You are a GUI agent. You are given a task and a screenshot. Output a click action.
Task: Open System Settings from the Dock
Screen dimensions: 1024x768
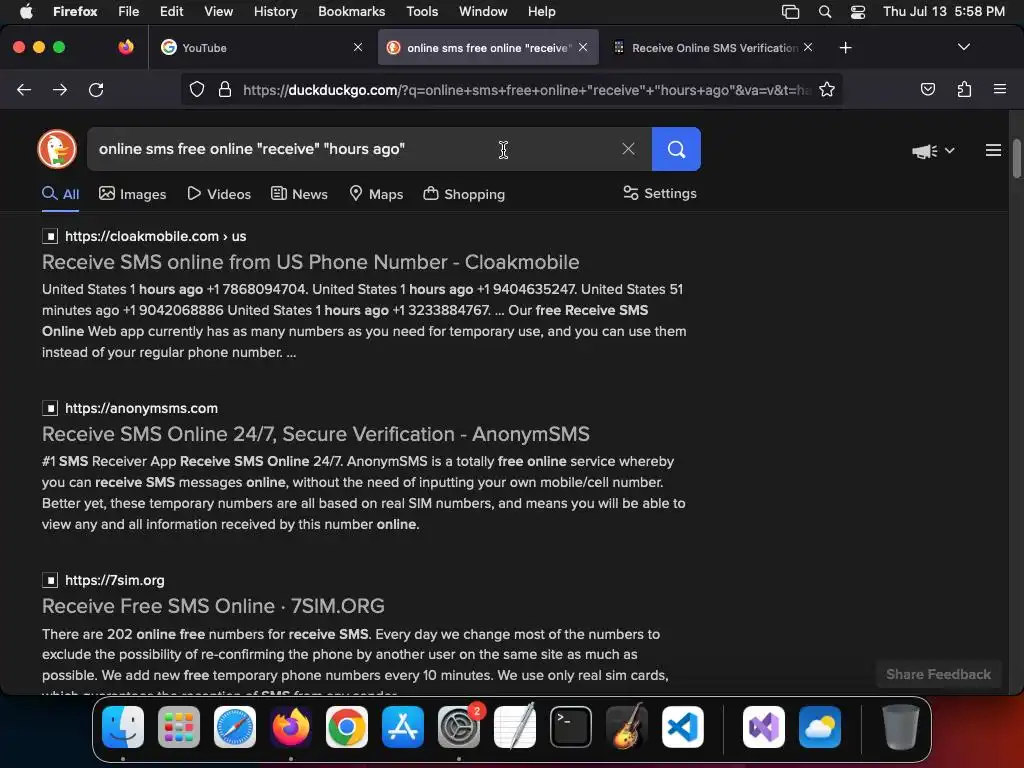click(x=459, y=727)
